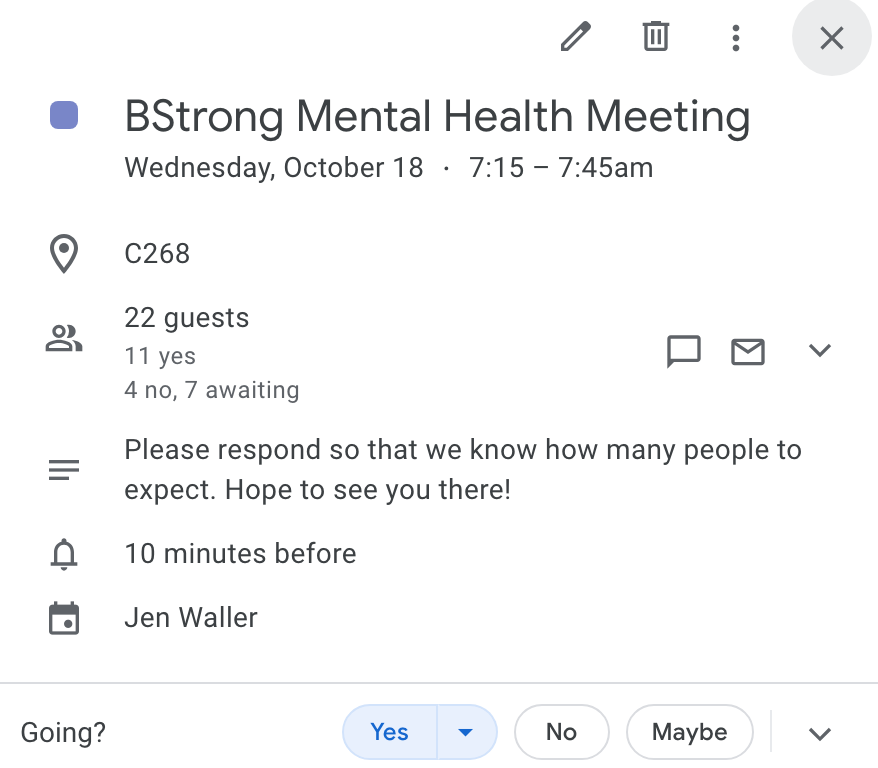
Task: Click the location pin icon
Action: 64,254
